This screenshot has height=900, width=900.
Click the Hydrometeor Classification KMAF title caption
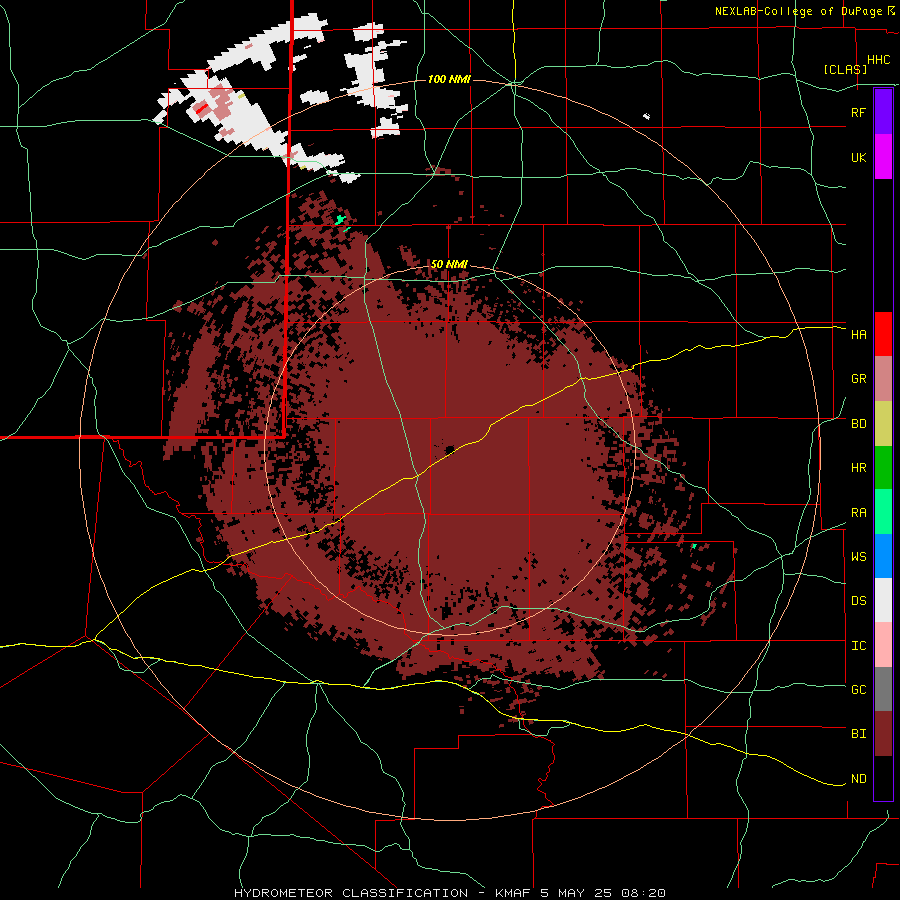tap(450, 893)
